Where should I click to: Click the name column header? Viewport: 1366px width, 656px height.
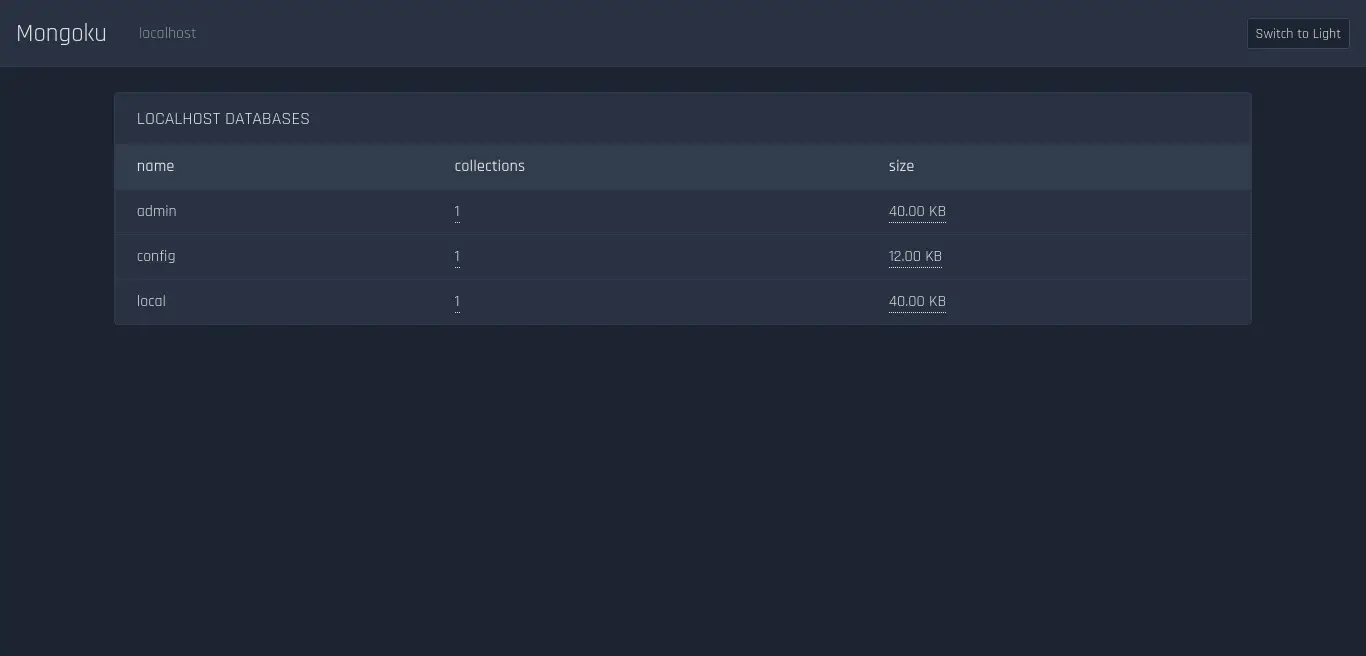(155, 166)
